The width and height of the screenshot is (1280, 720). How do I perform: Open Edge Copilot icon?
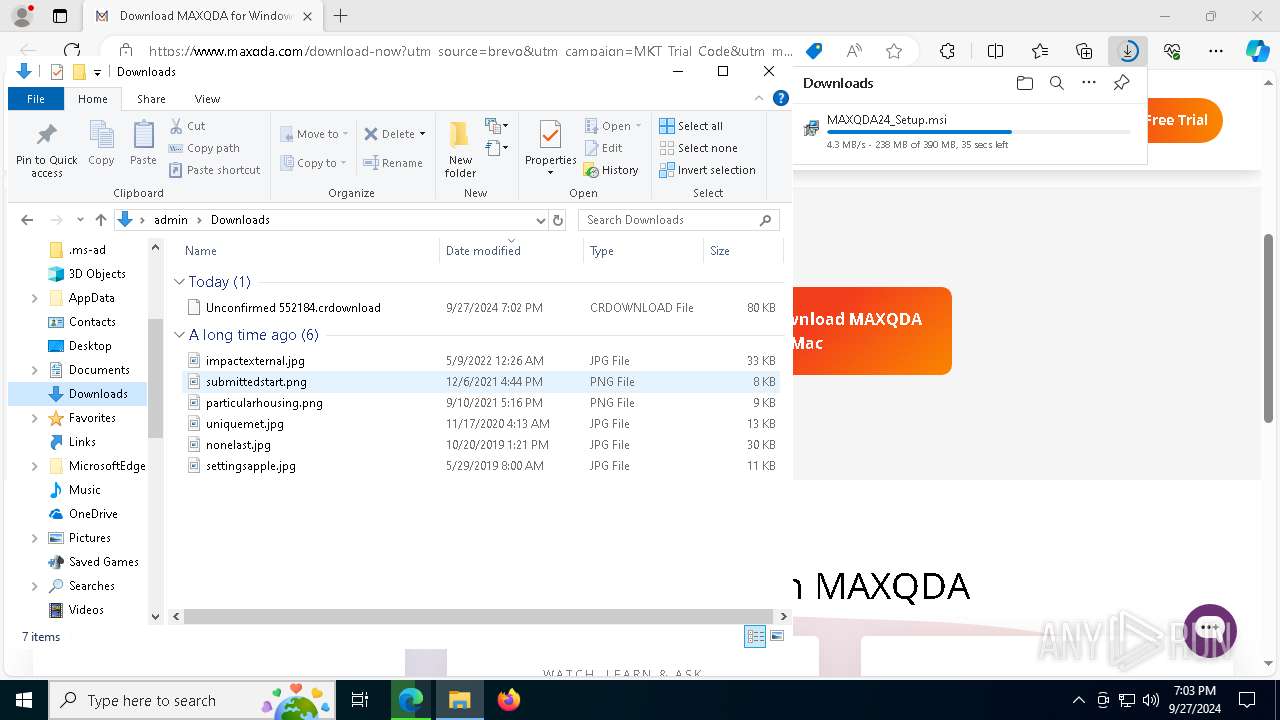(1257, 51)
